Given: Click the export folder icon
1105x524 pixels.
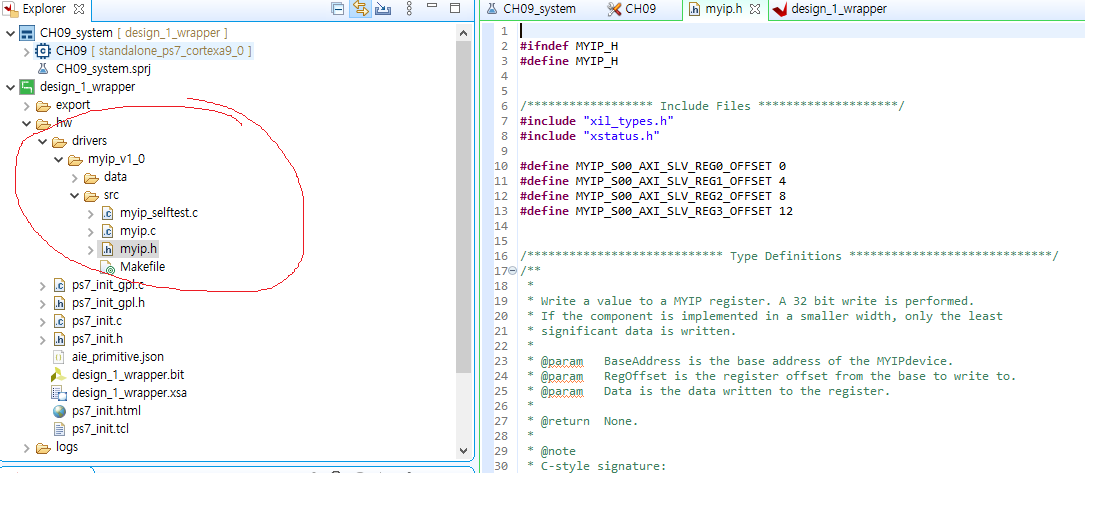Looking at the screenshot, I should coord(44,106).
